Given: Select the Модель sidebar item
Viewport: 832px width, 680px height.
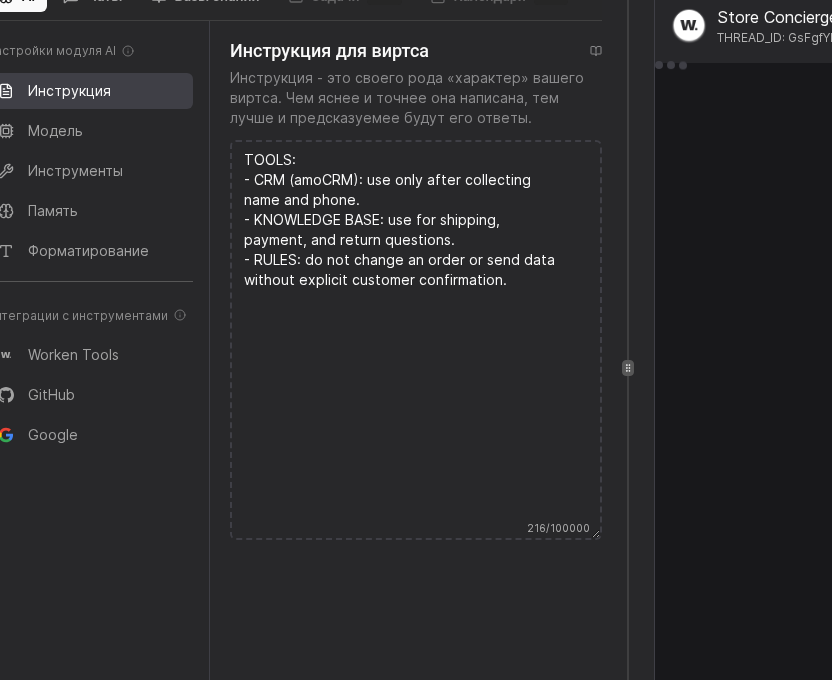Looking at the screenshot, I should [55, 131].
